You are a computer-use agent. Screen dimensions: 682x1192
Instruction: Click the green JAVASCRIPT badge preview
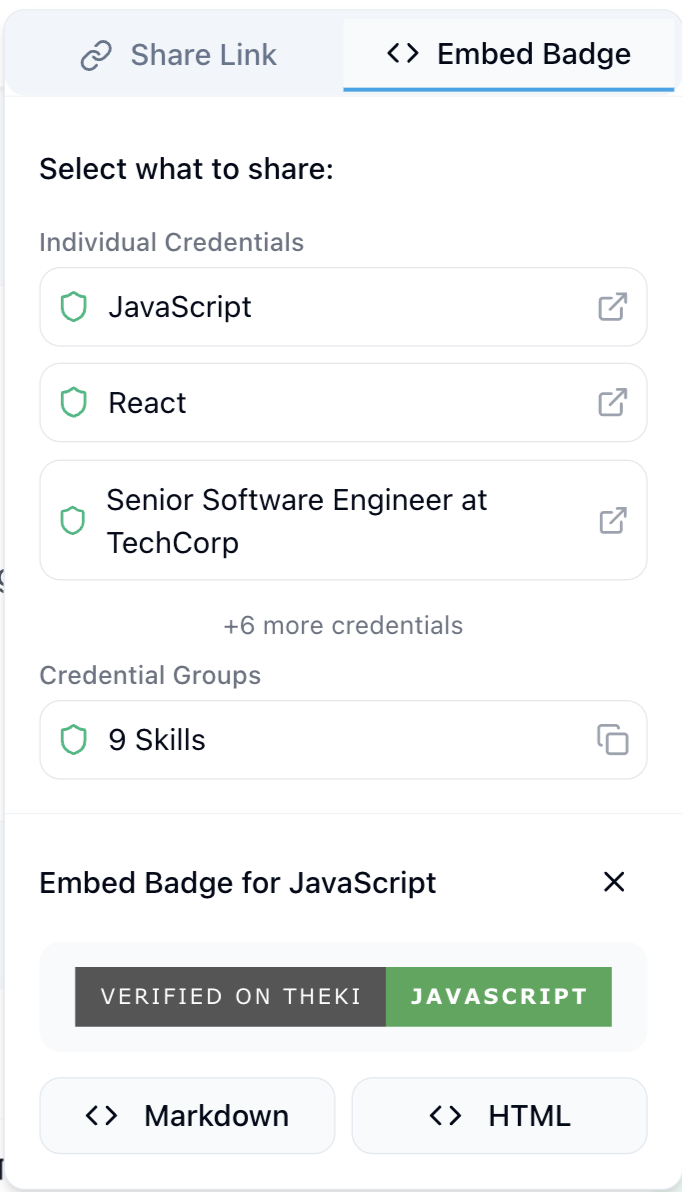point(499,997)
